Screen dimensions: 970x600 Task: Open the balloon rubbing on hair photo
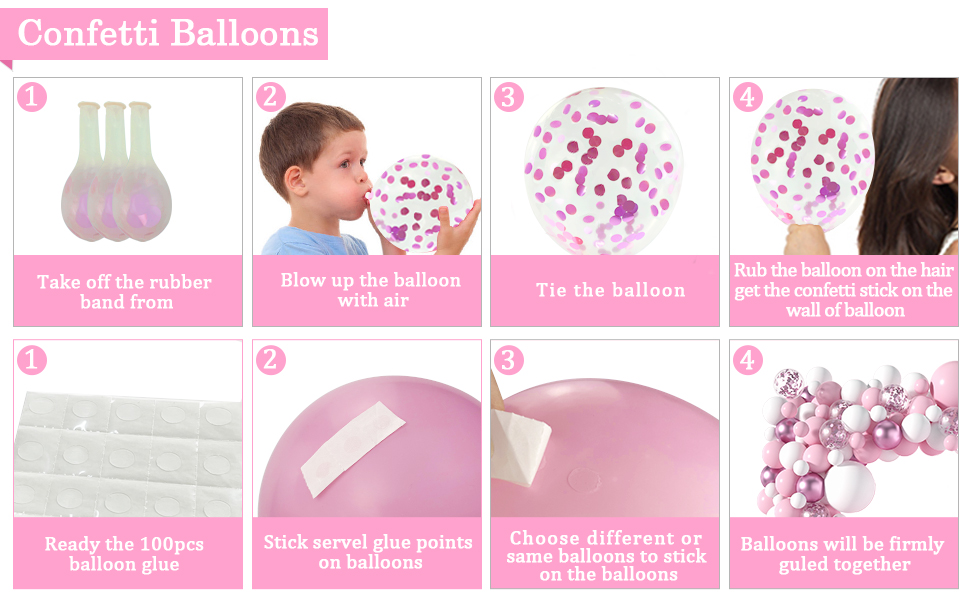[x=844, y=166]
